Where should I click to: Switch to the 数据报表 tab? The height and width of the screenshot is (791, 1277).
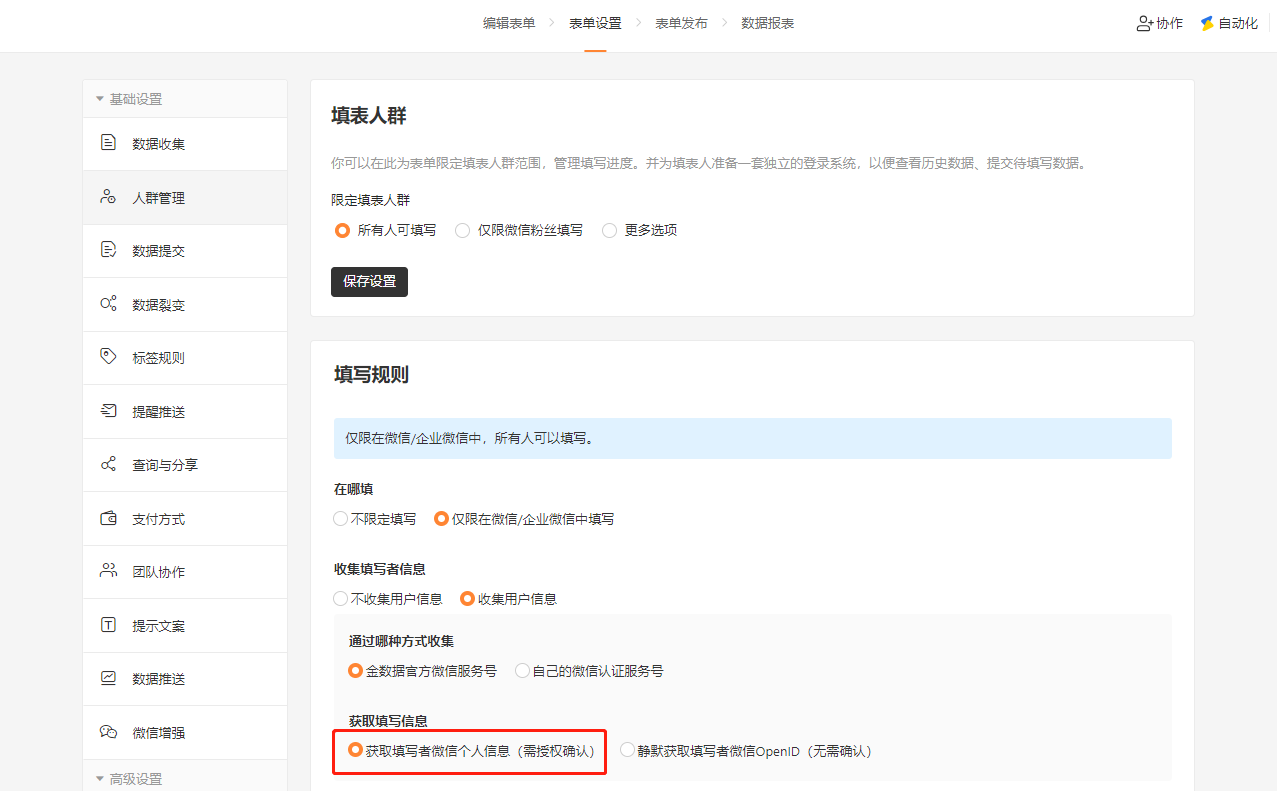click(x=768, y=23)
